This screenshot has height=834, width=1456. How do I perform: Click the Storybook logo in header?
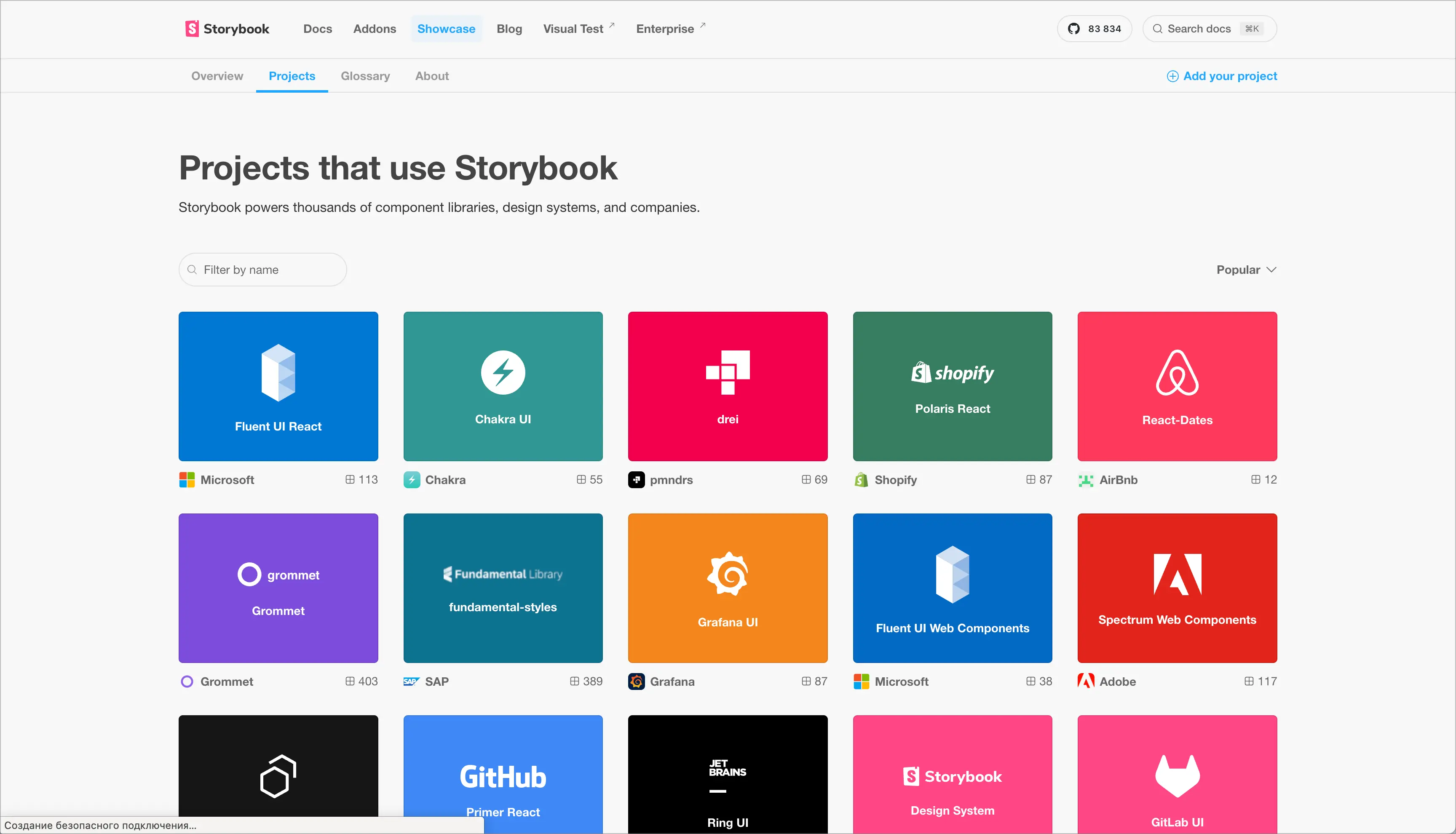[227, 29]
